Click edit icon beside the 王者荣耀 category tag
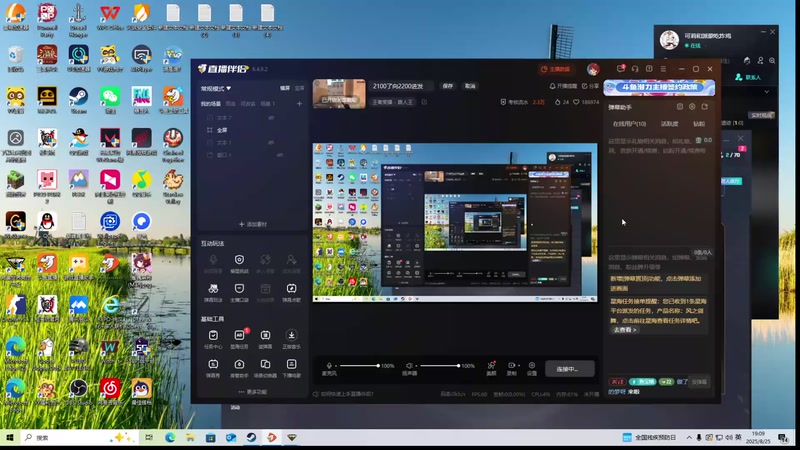The image size is (800, 450). coord(424,102)
